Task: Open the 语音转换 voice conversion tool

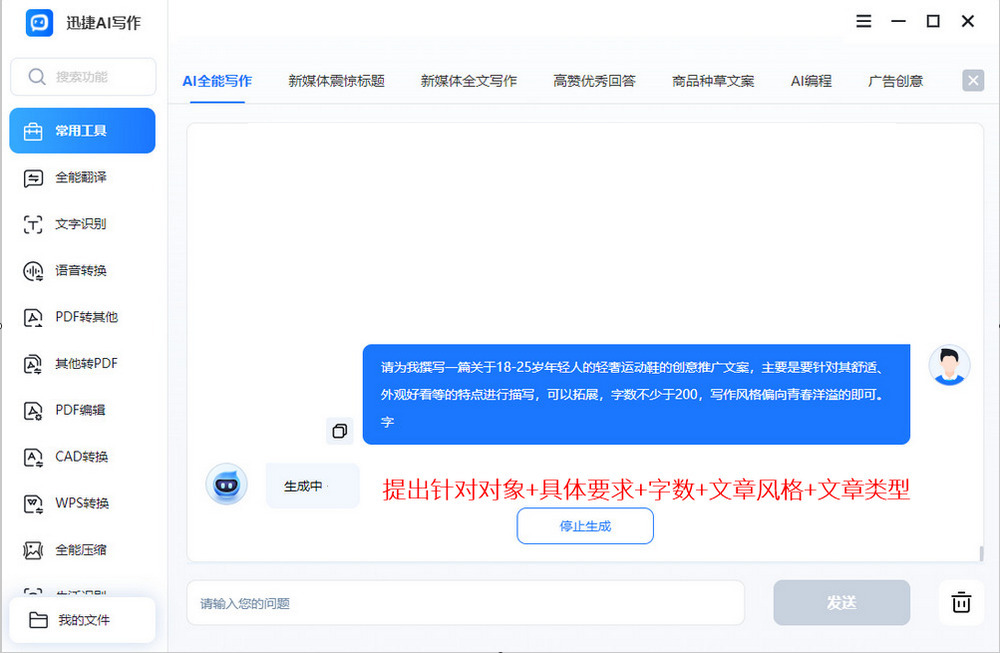Action: pos(83,270)
